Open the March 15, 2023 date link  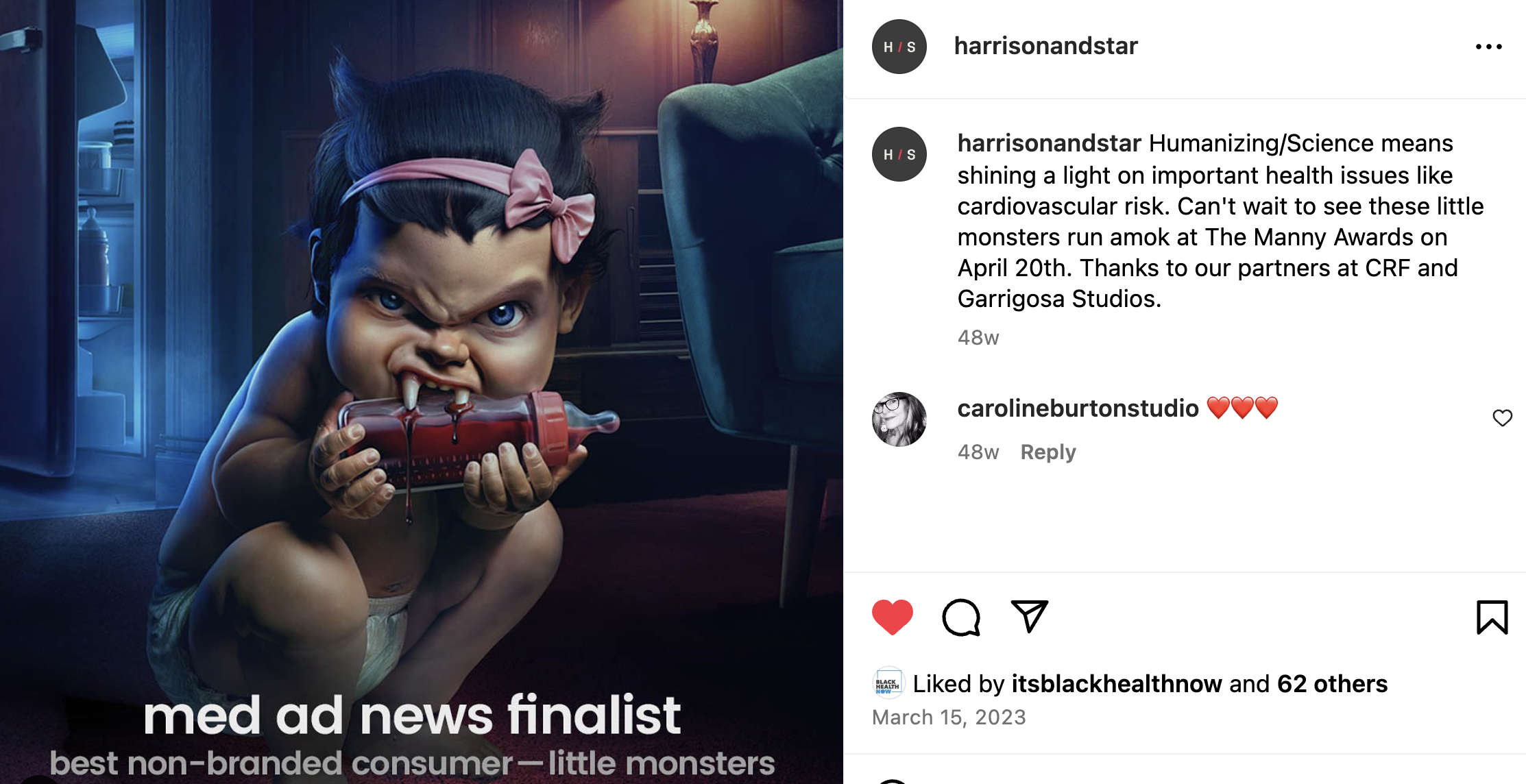coord(949,718)
